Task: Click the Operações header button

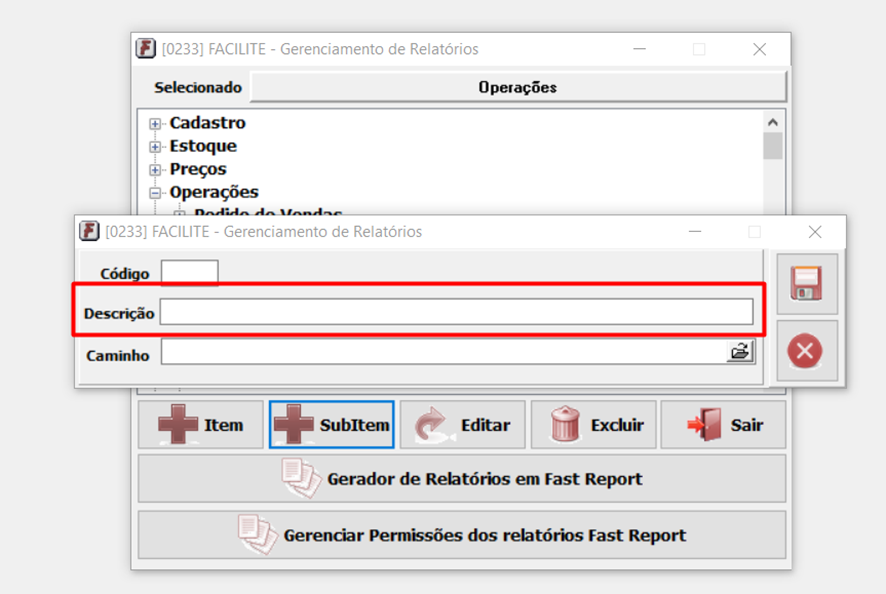Action: tap(518, 87)
